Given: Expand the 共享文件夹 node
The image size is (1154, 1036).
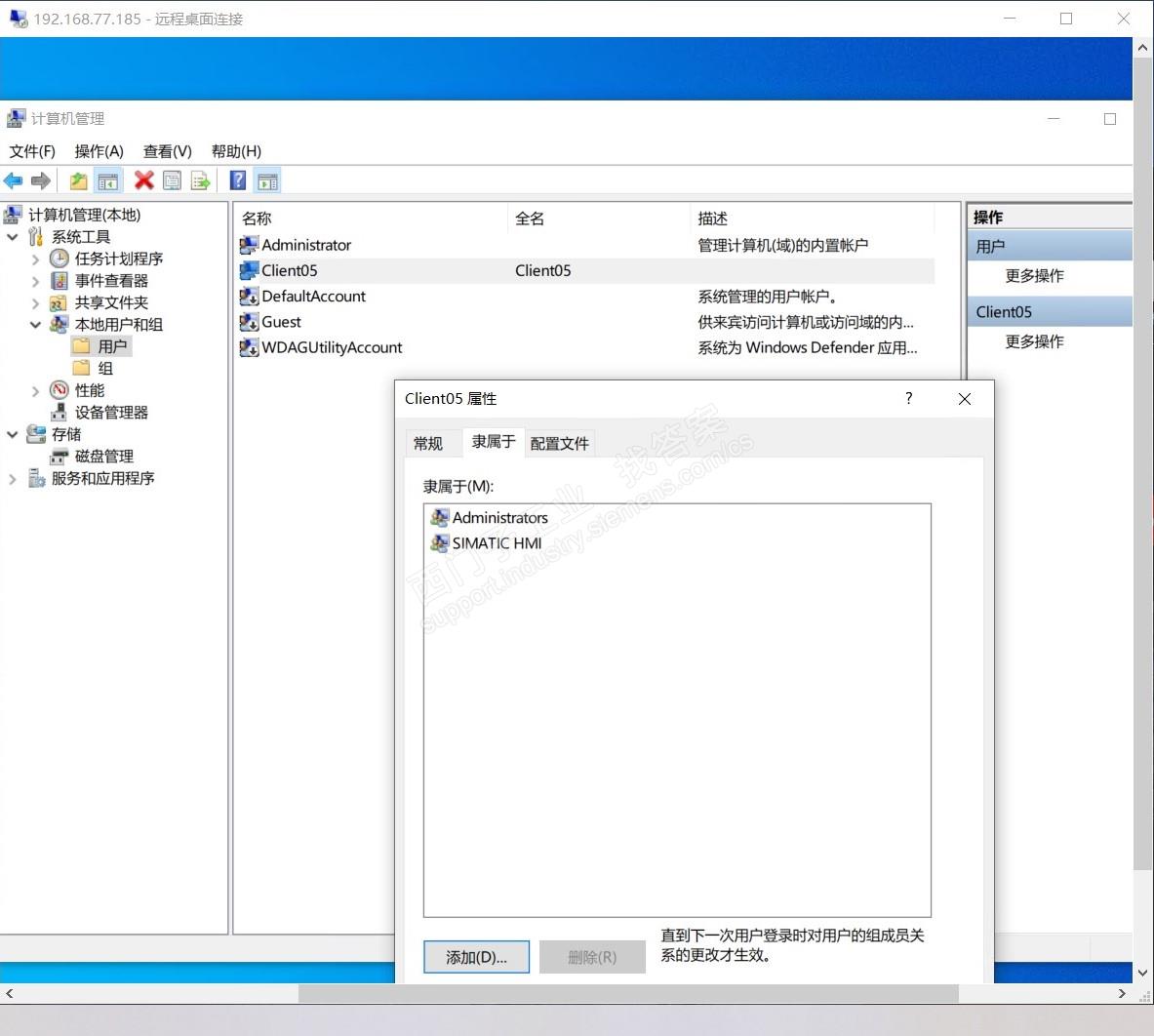Looking at the screenshot, I should [x=35, y=303].
